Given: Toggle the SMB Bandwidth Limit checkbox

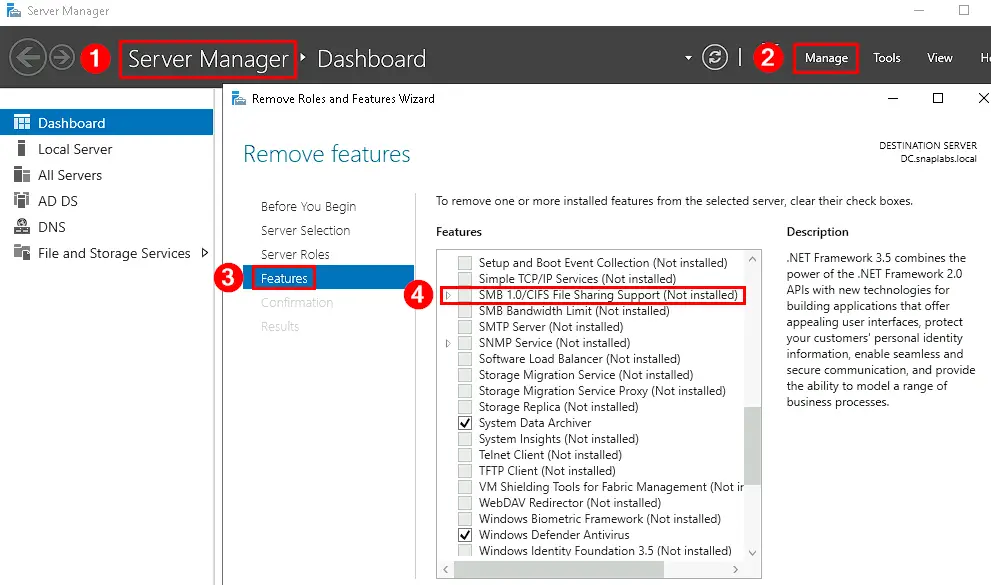Looking at the screenshot, I should click(465, 311).
